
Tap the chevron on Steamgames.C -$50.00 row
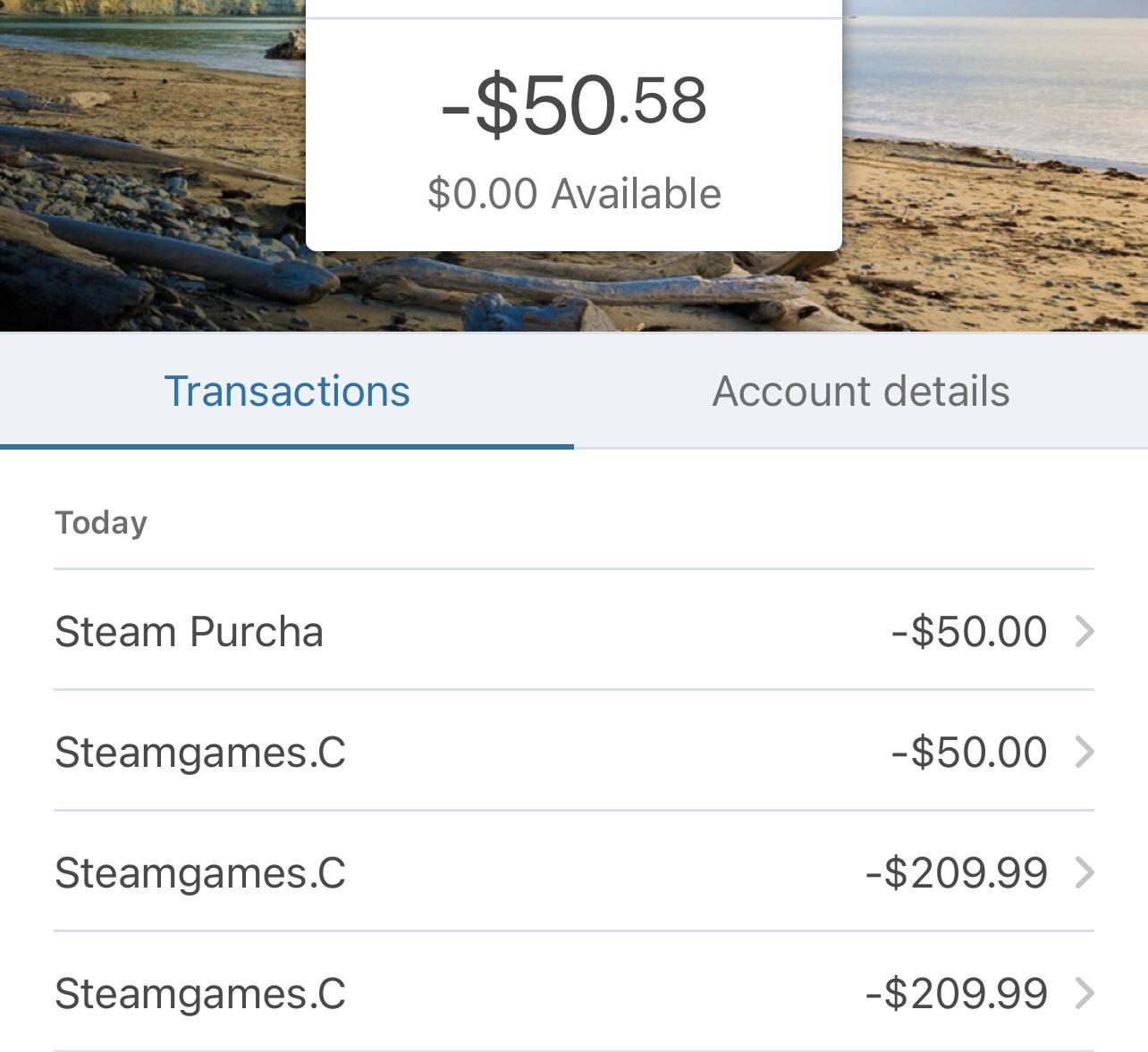point(1084,753)
